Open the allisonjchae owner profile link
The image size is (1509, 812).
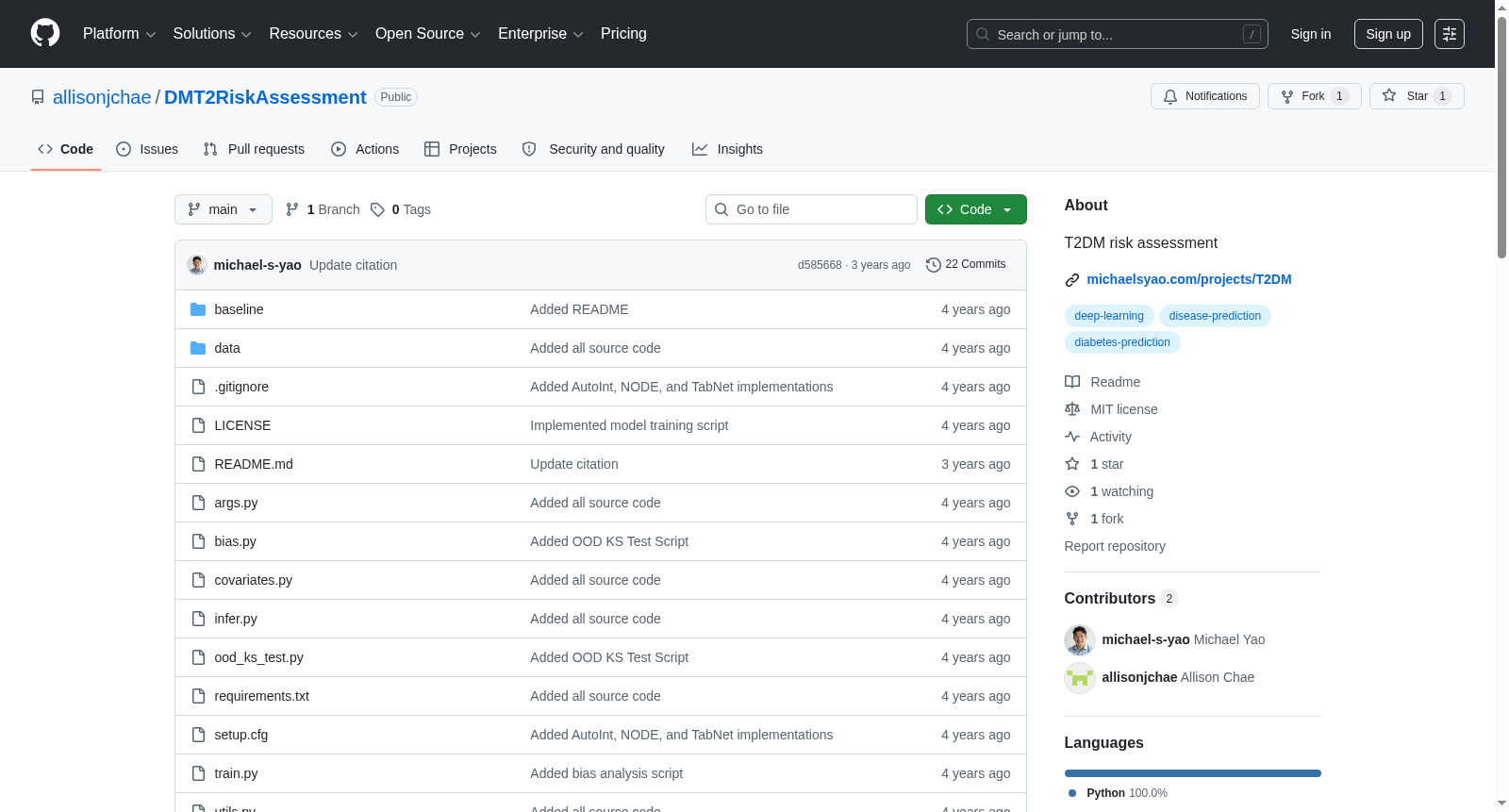click(102, 97)
